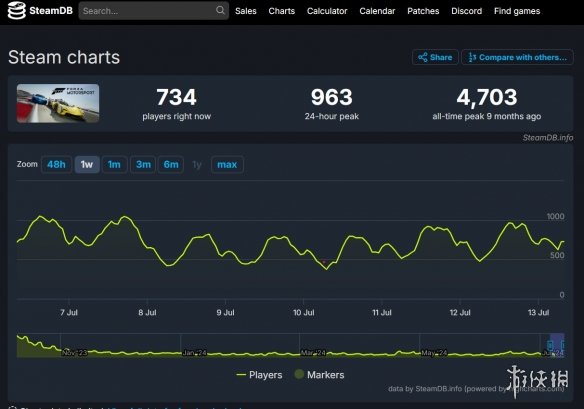
Task: Click the 10 Jul axis label
Action: [304, 313]
